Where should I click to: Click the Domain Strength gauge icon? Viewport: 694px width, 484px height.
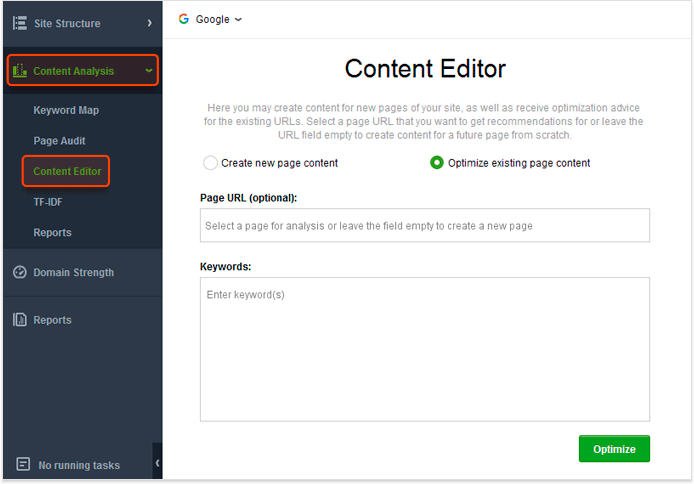(19, 272)
